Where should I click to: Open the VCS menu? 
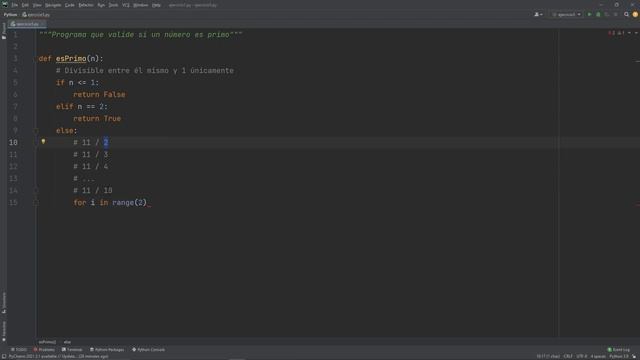pyautogui.click(x=126, y=5)
